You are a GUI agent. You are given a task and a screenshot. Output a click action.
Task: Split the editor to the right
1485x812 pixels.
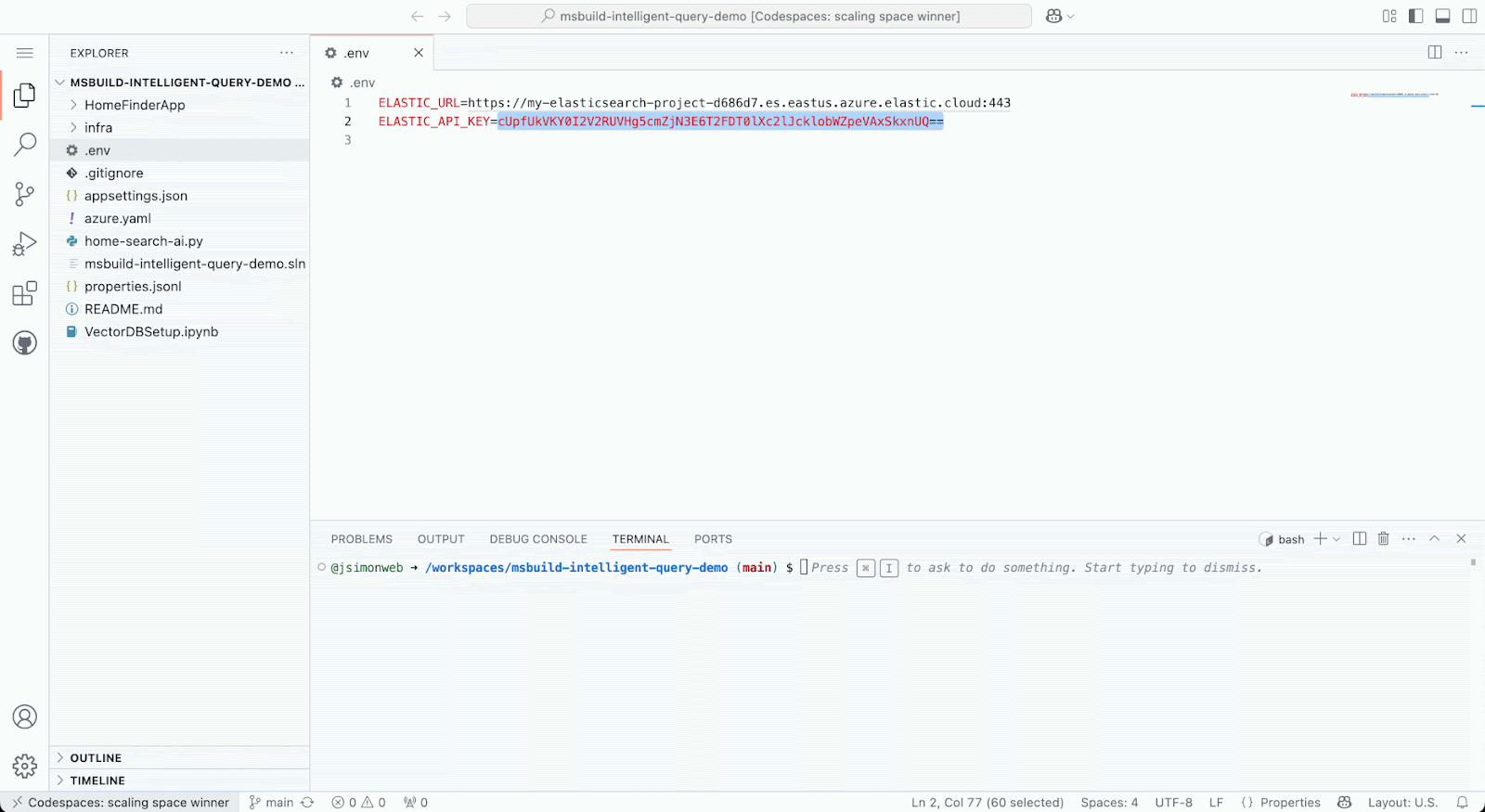1435,53
